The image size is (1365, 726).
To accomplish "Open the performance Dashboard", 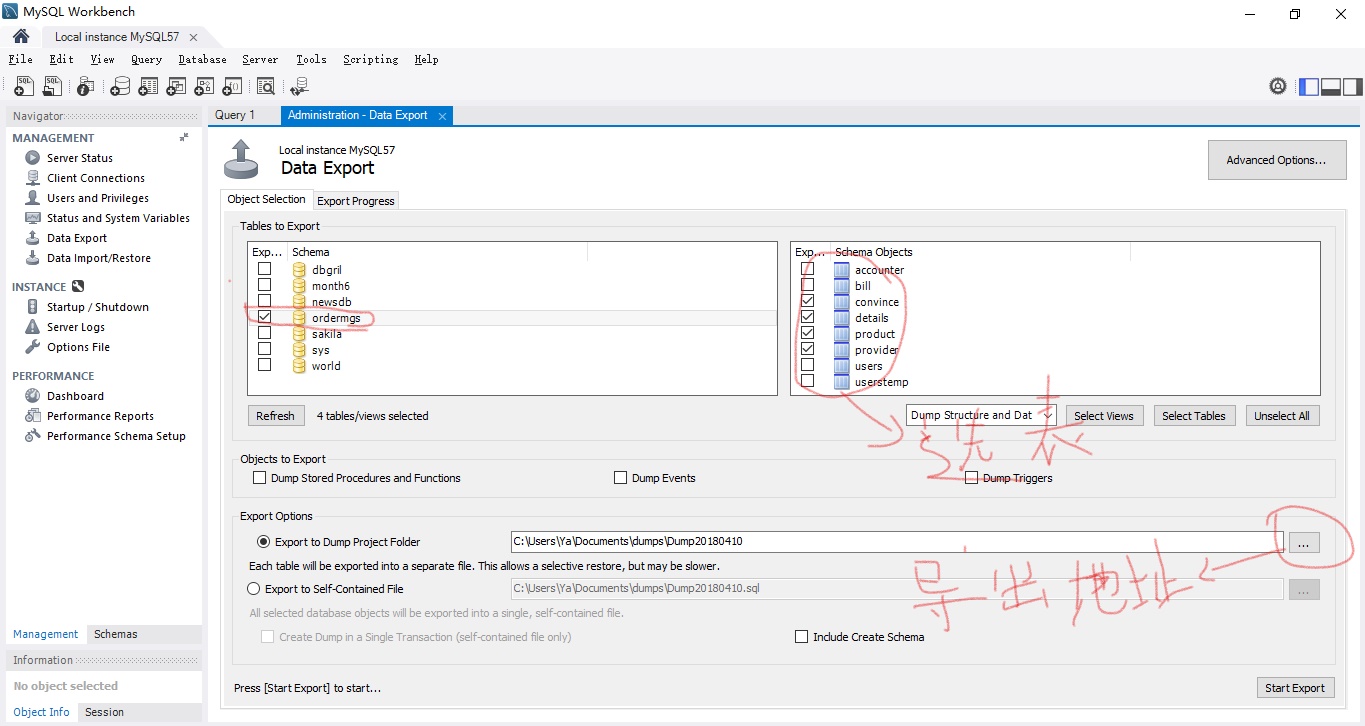I will (75, 396).
